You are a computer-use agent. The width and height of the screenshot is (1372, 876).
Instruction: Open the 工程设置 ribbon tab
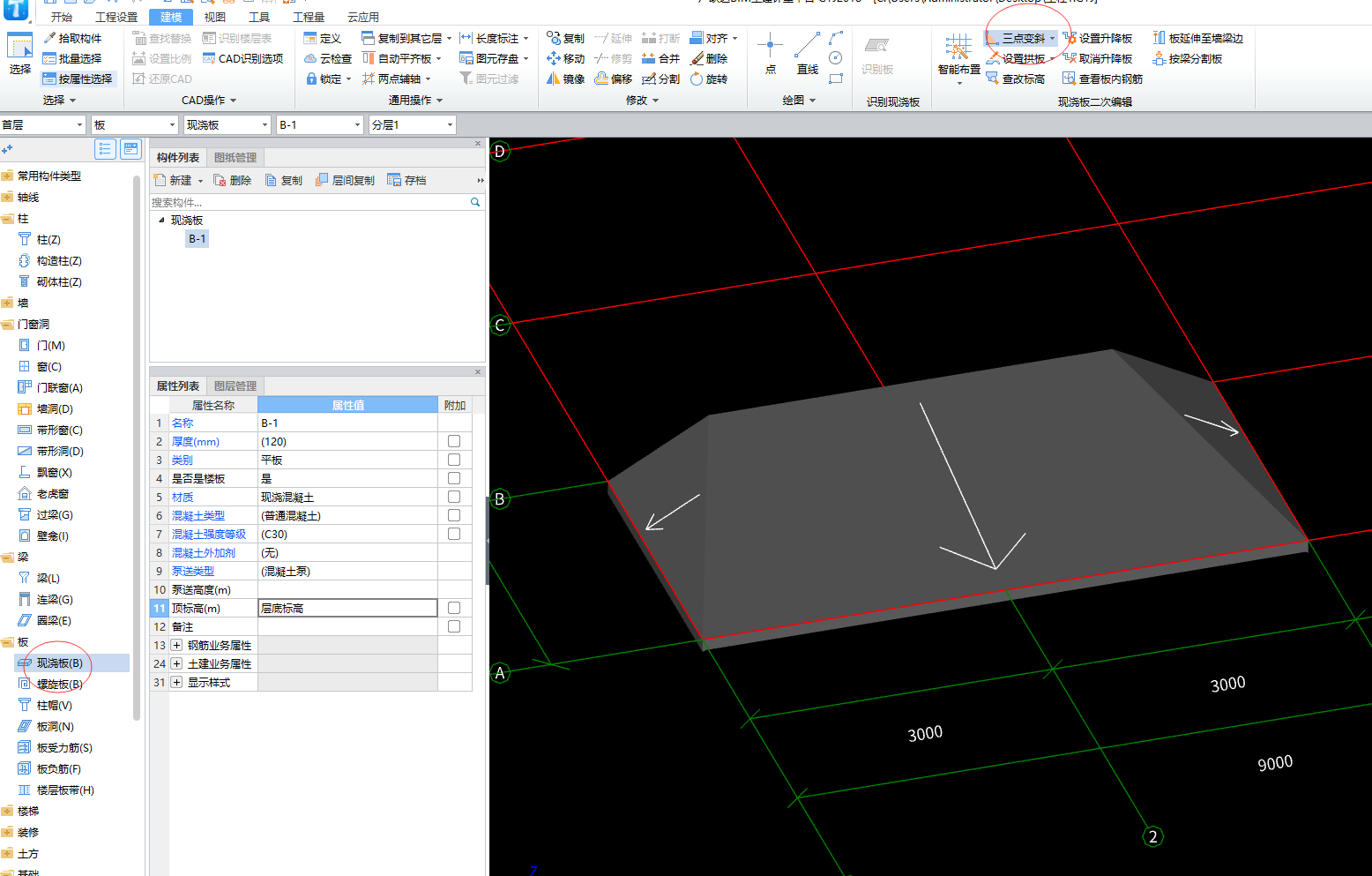click(116, 17)
